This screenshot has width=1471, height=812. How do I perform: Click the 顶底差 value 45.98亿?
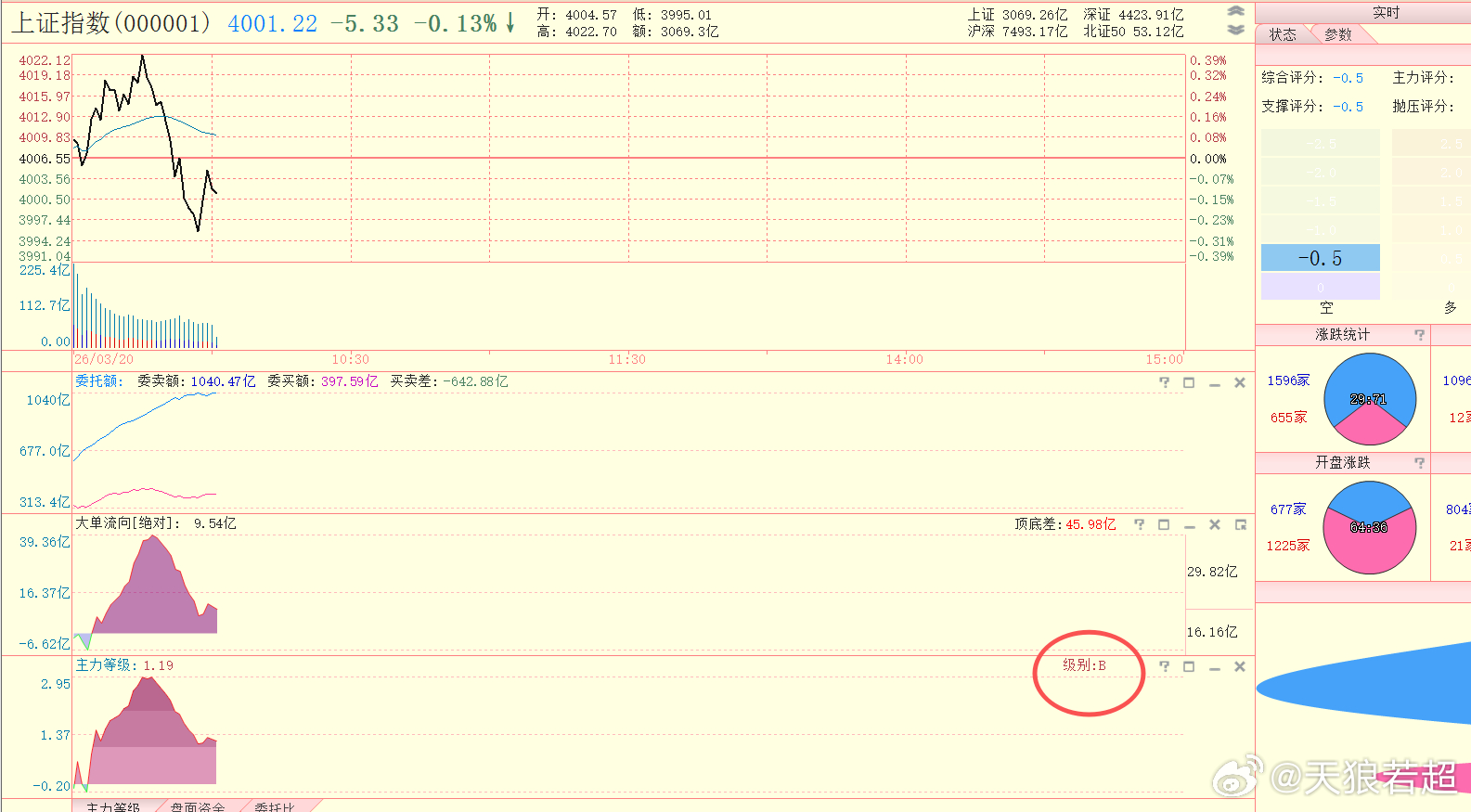1090,524
